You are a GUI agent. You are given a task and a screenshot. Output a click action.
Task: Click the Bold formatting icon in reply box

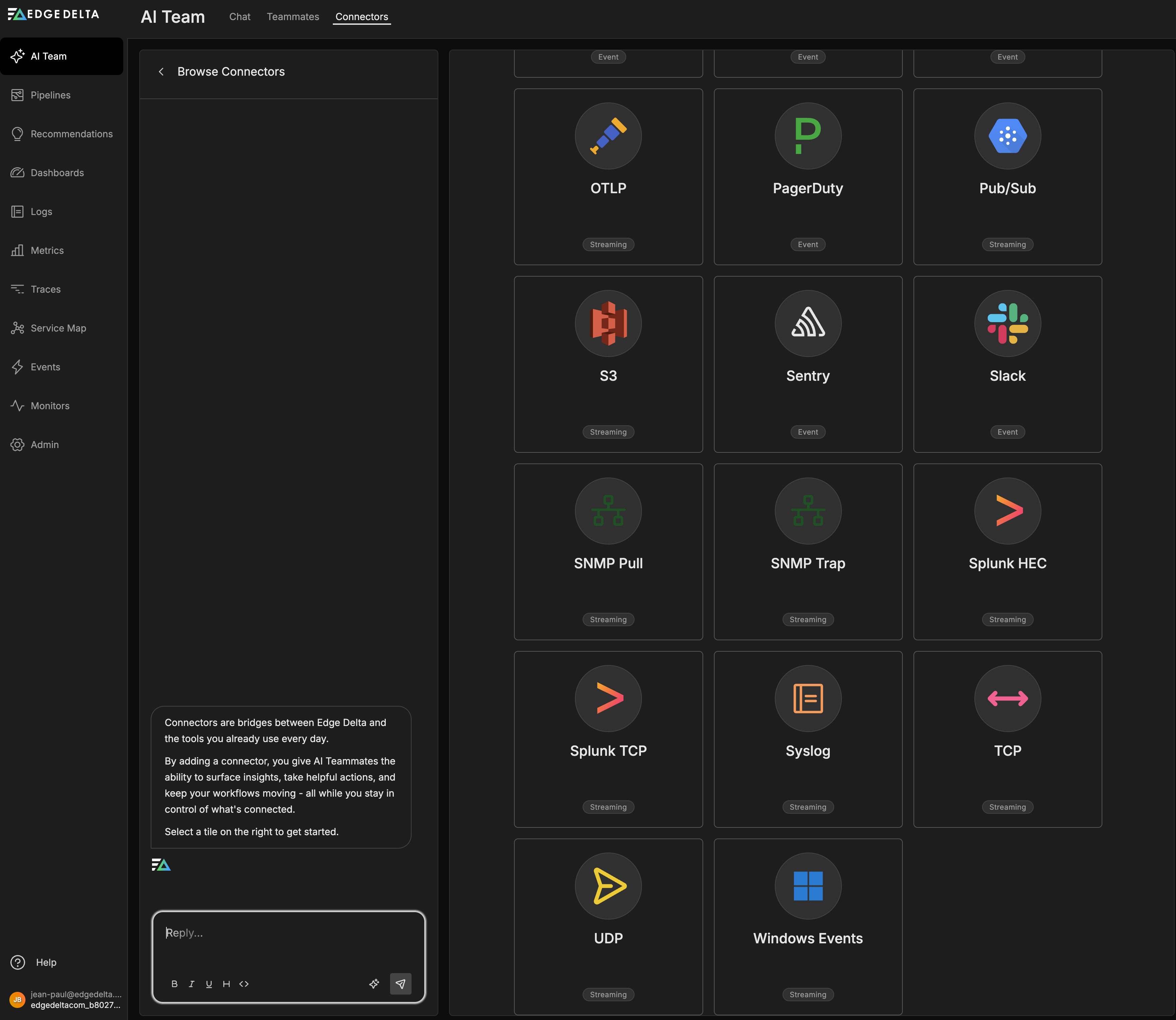click(174, 983)
